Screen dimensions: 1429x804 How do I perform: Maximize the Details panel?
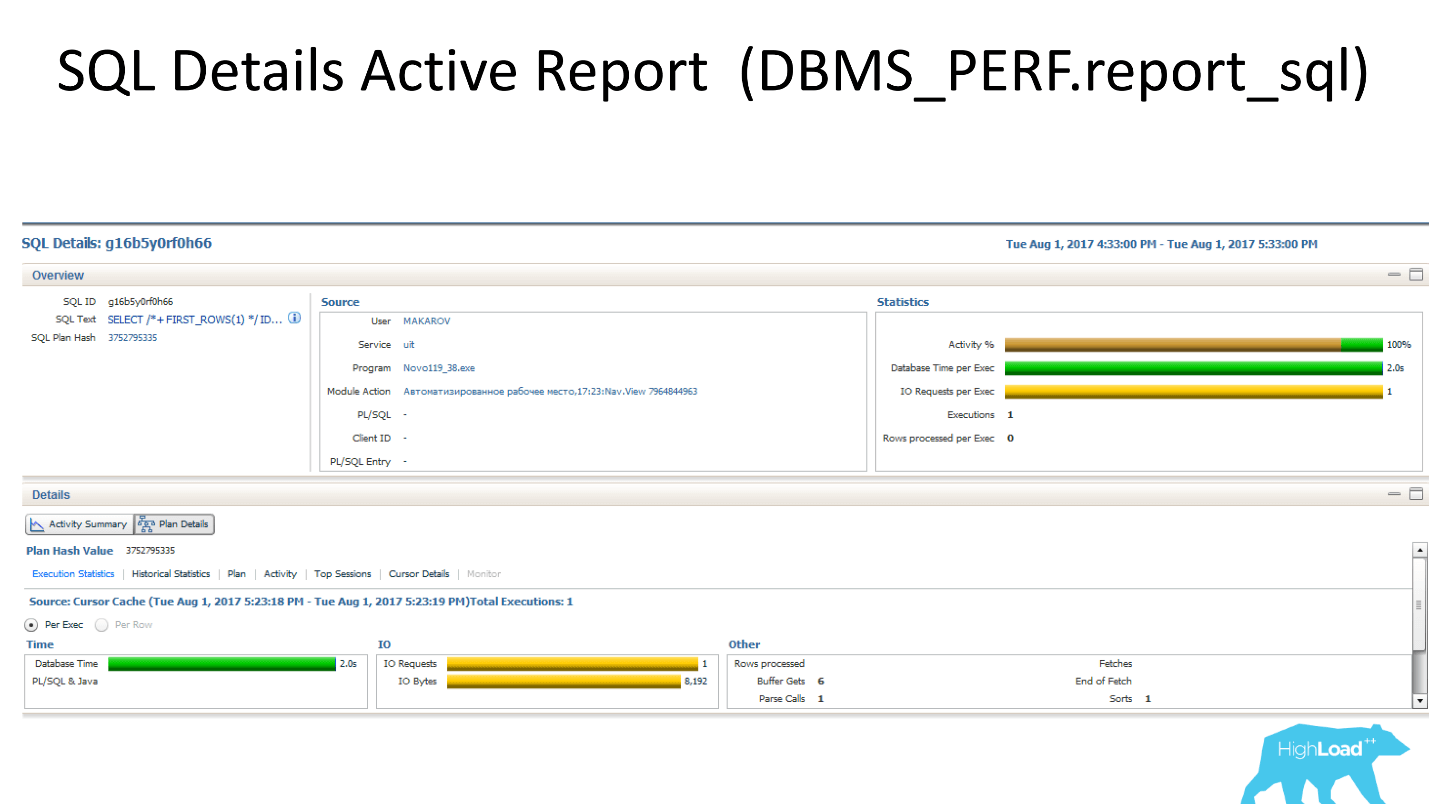1416,494
